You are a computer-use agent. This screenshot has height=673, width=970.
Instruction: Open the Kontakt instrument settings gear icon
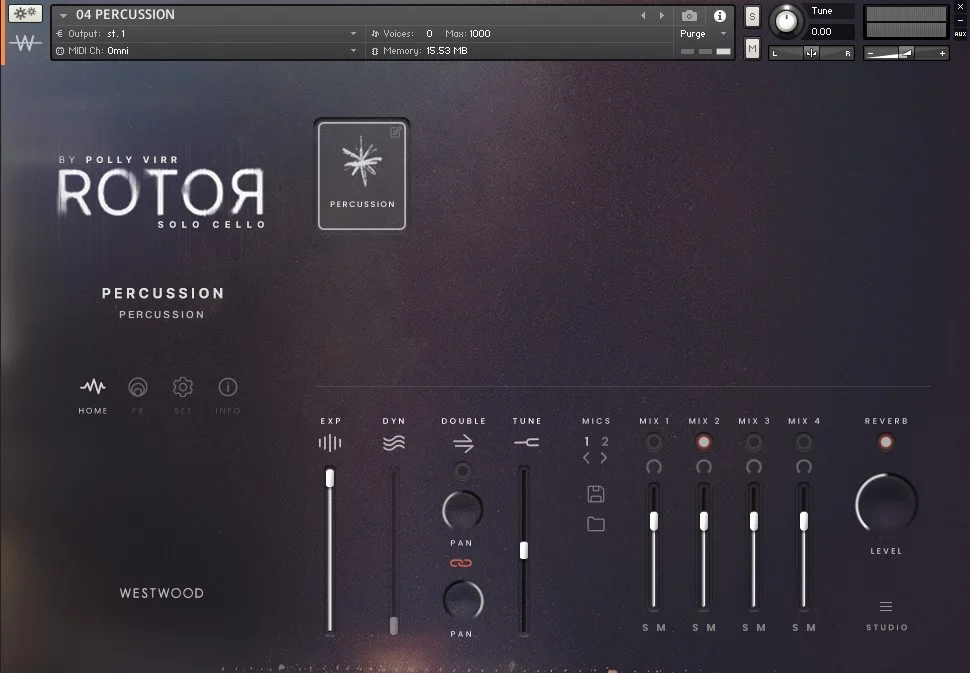[25, 13]
